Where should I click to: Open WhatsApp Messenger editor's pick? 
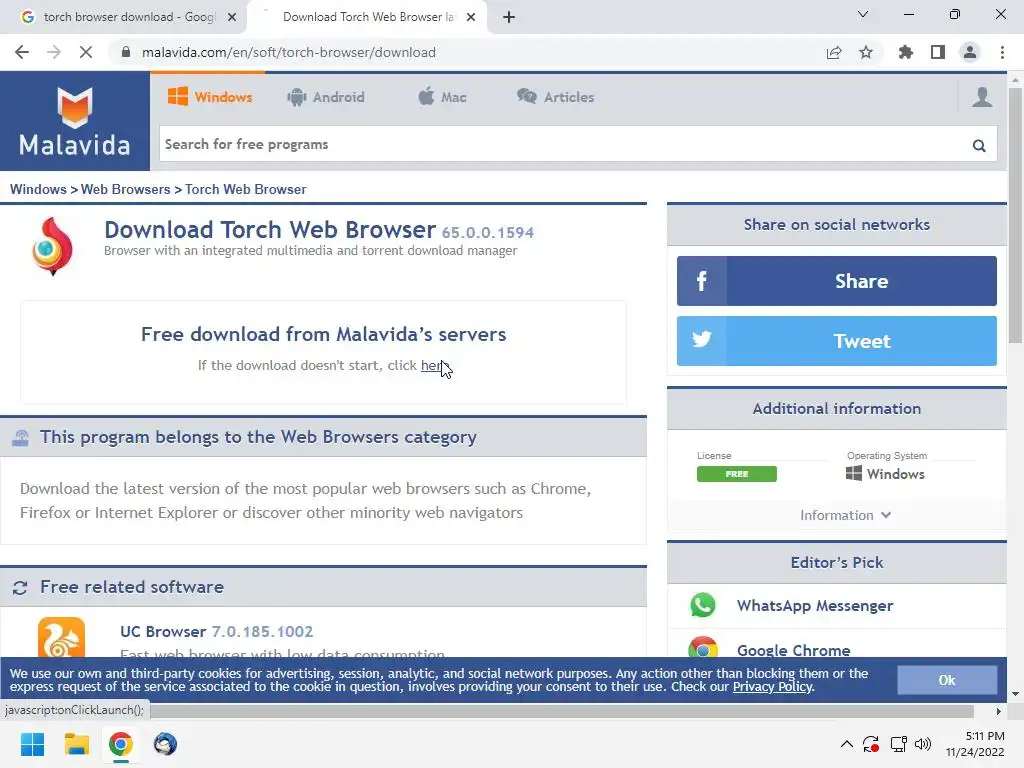(814, 605)
